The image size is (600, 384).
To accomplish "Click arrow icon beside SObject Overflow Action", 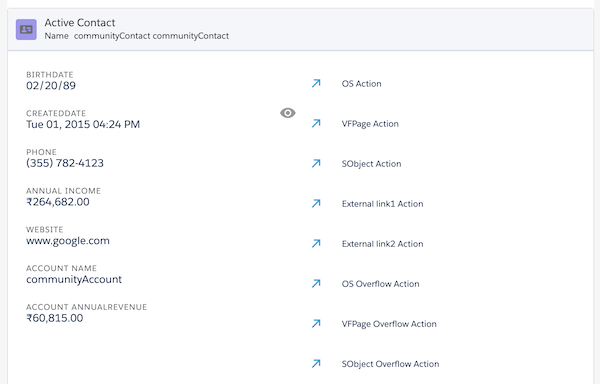I will [316, 363].
